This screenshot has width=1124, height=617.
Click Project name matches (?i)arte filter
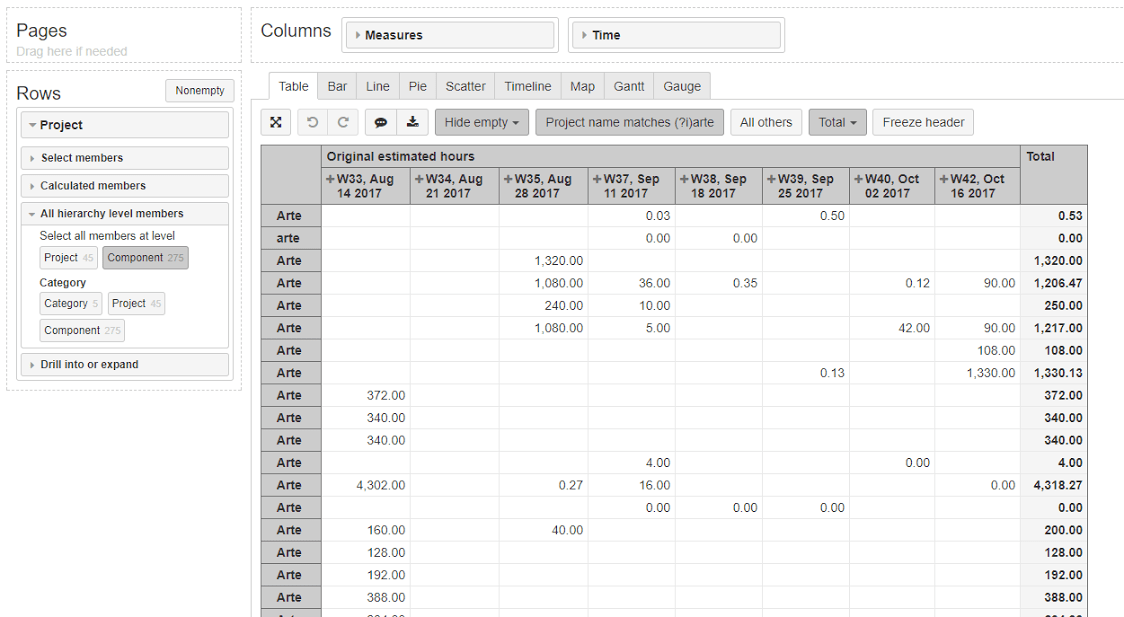tap(629, 122)
